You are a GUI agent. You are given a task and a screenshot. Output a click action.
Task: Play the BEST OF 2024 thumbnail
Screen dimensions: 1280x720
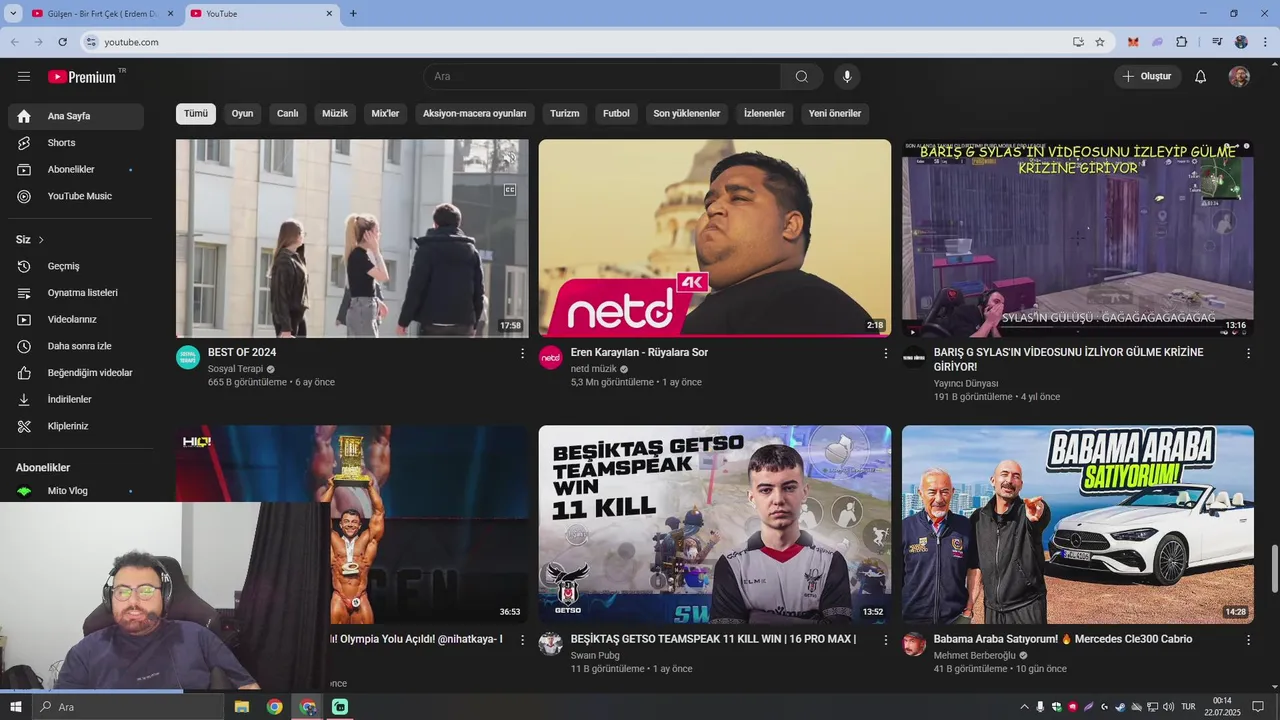(352, 238)
